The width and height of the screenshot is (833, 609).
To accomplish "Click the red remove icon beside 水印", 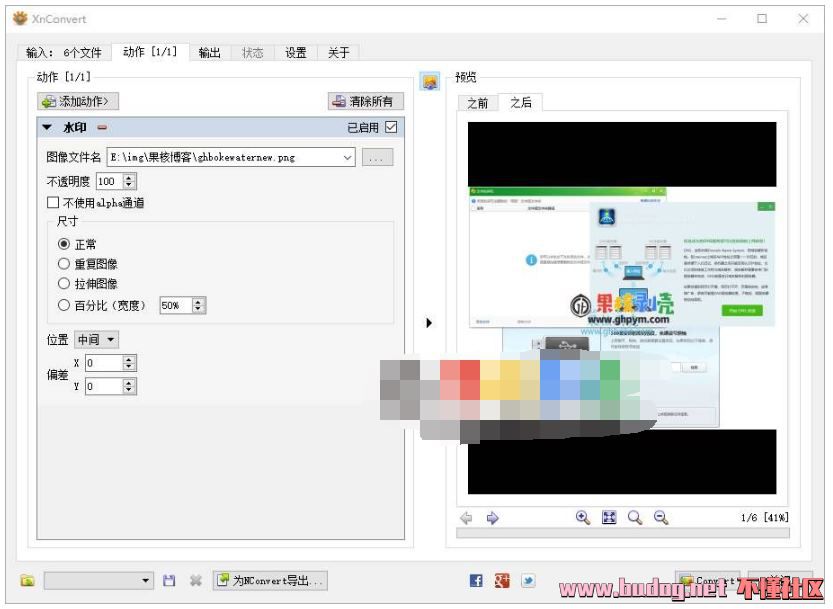I will [x=102, y=128].
